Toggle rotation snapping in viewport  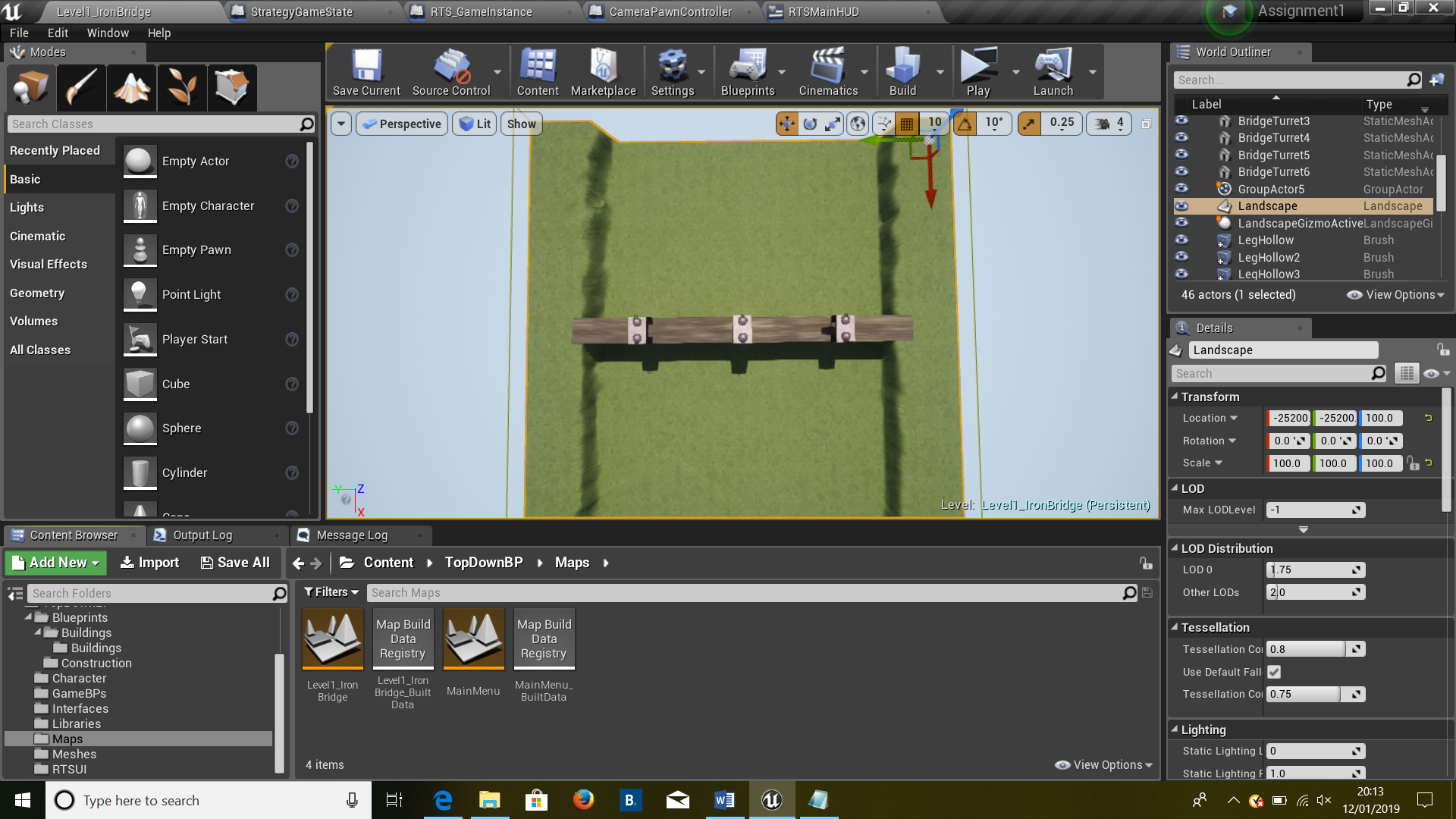(965, 124)
